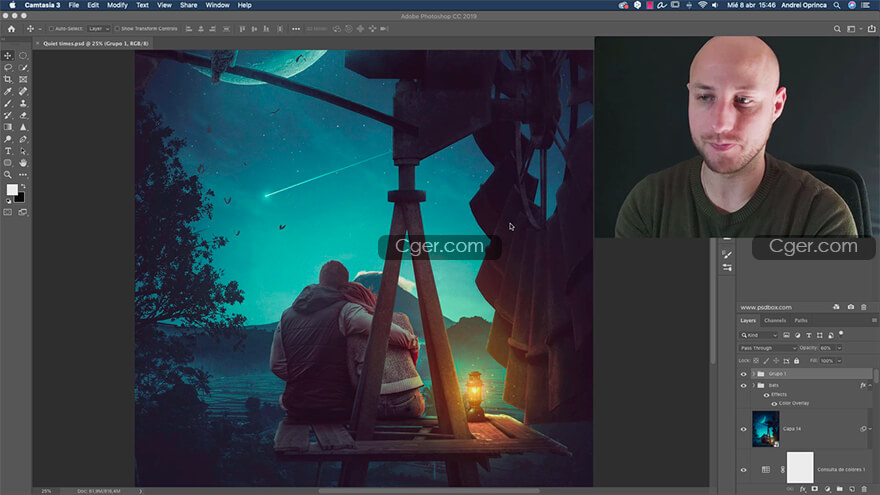Switch to the Channels tab
This screenshot has height=495, width=880.
click(x=775, y=320)
